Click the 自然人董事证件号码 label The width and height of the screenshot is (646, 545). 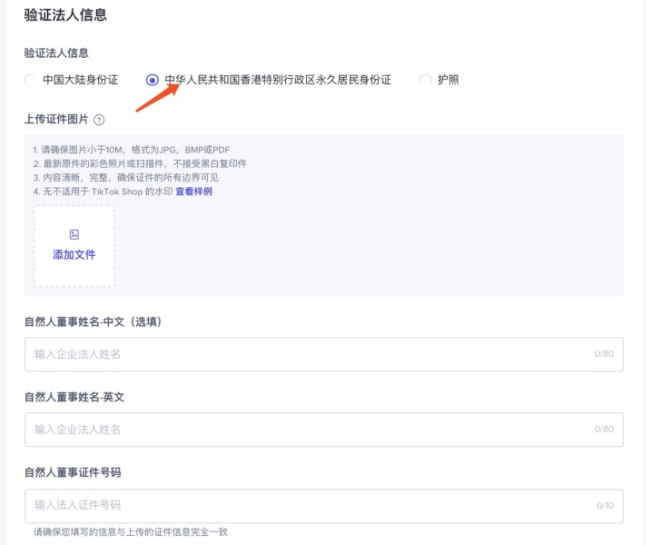point(73,472)
